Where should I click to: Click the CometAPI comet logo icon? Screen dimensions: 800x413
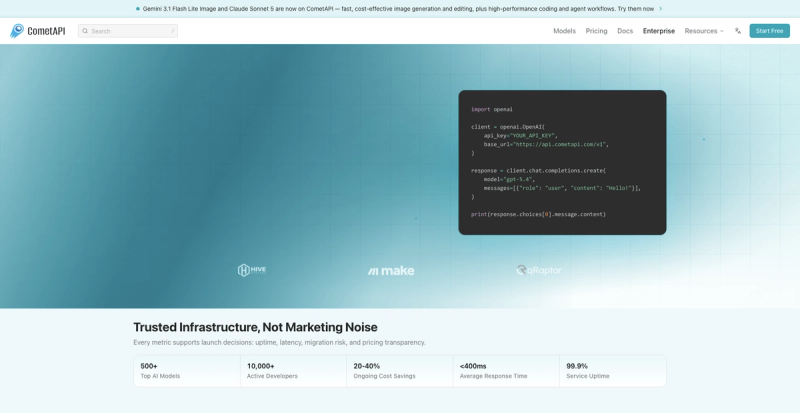(17, 31)
